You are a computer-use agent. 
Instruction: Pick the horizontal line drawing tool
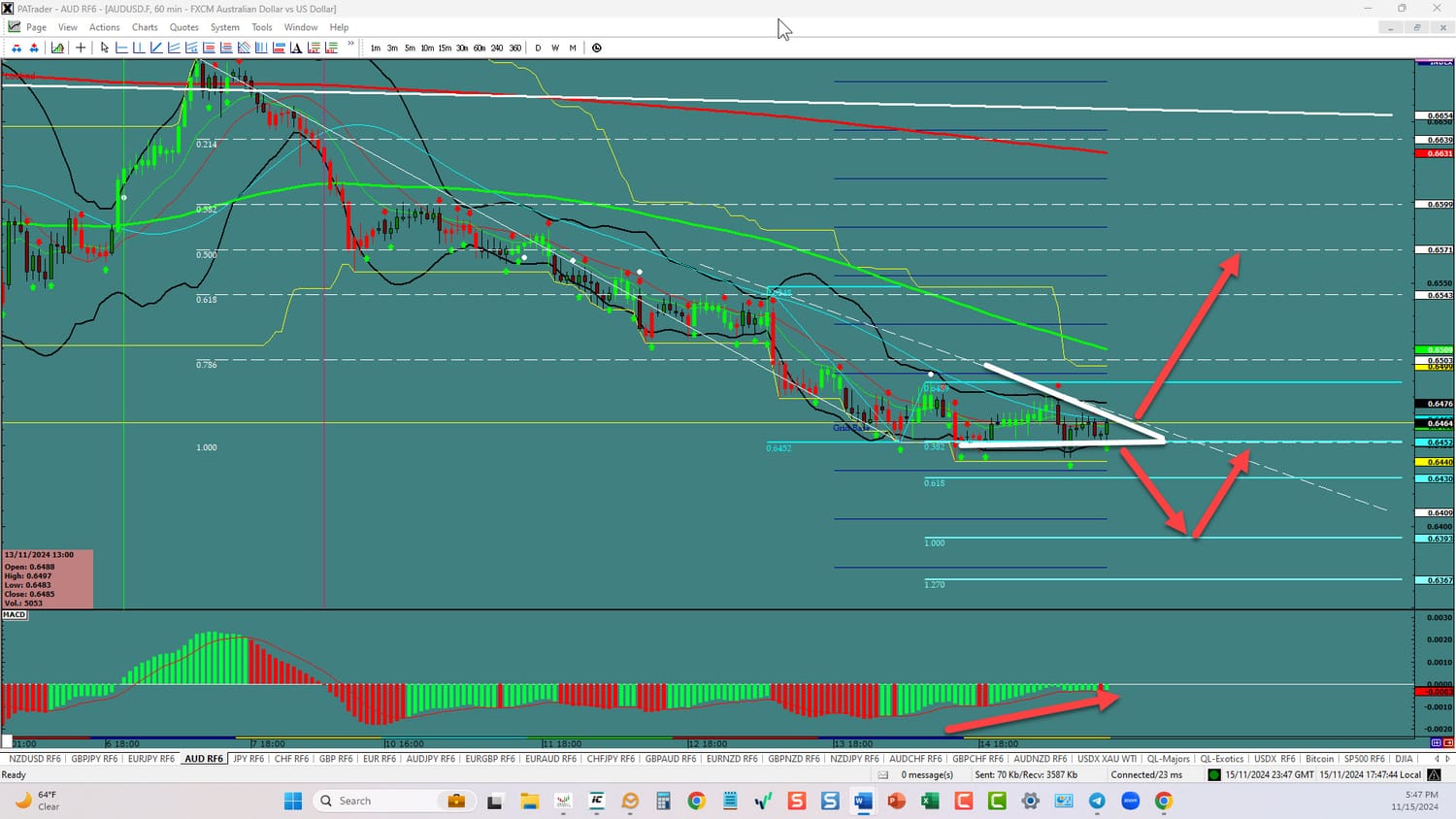122,48
